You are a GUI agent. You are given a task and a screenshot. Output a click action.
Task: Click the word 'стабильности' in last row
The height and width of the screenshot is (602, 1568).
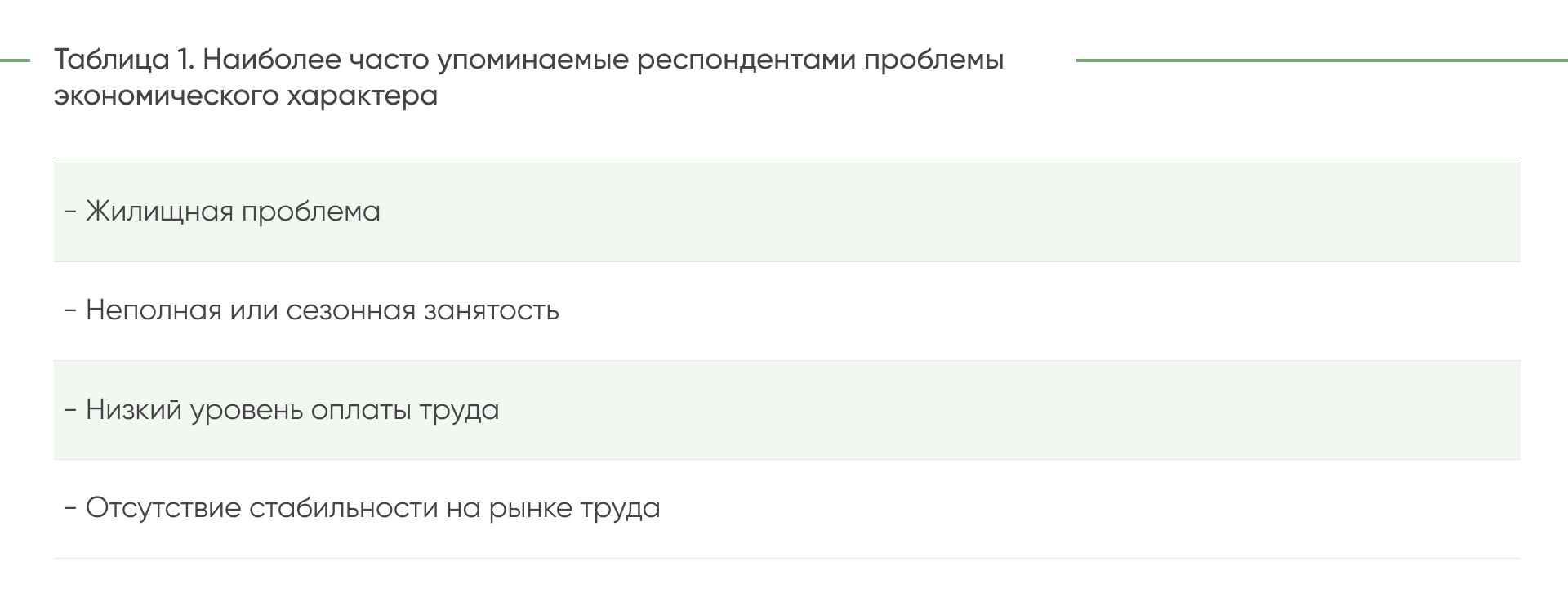[x=343, y=509]
